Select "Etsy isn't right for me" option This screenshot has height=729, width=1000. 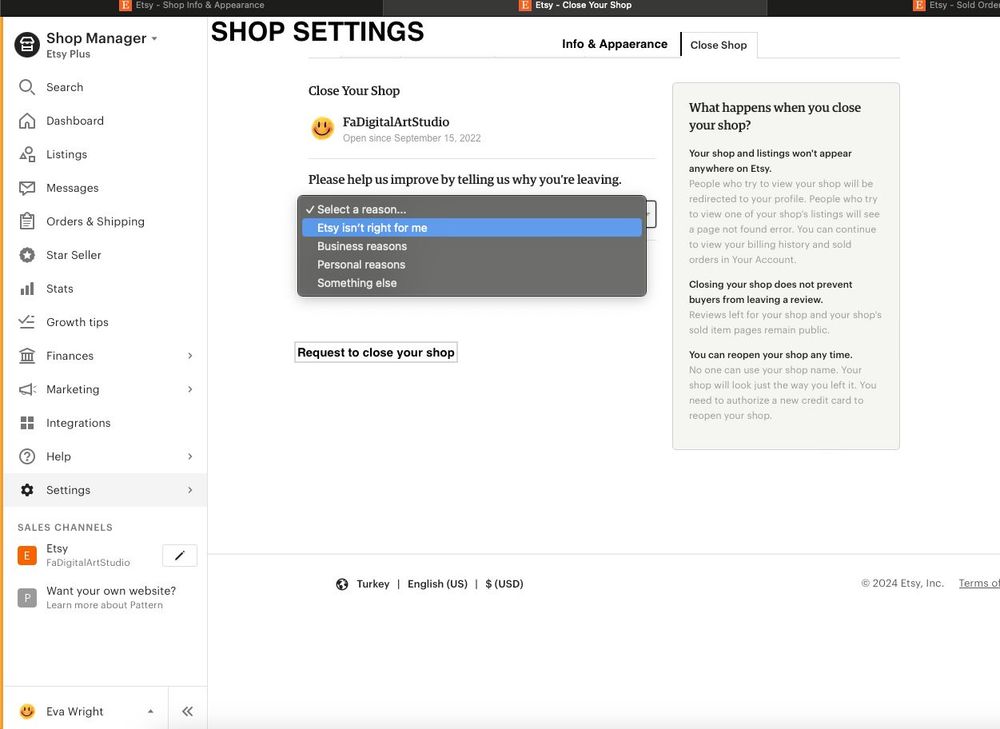[372, 228]
